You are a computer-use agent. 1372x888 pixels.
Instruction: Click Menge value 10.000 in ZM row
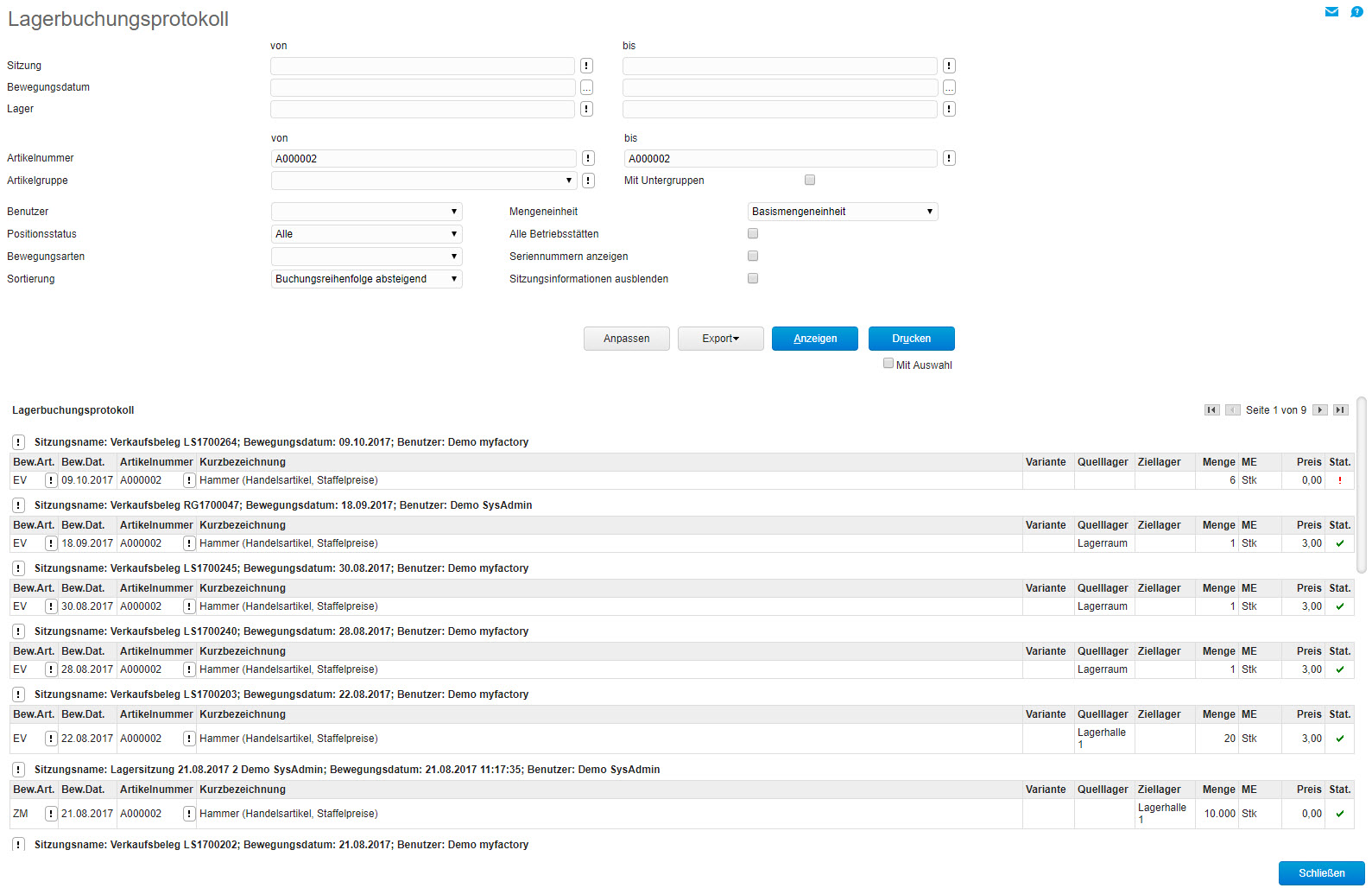point(1219,814)
